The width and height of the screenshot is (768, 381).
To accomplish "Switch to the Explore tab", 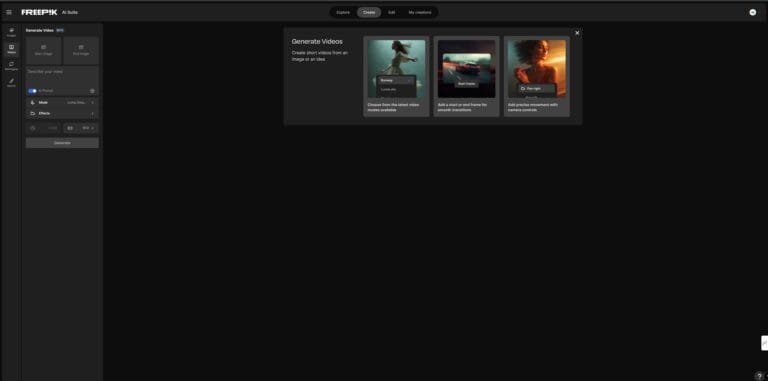I will click(x=343, y=12).
